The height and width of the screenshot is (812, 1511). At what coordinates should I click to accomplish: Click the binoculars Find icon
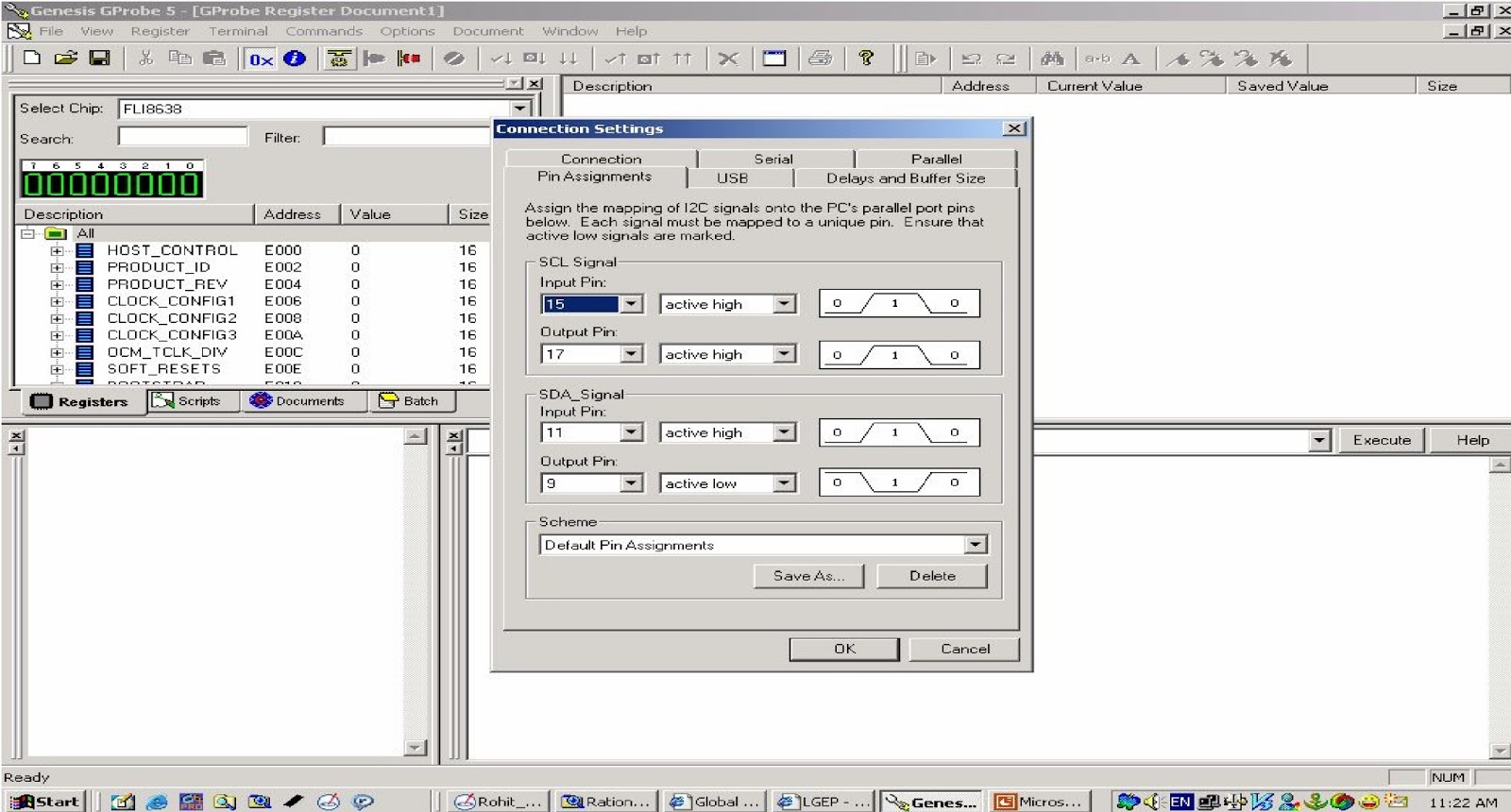point(1051,59)
